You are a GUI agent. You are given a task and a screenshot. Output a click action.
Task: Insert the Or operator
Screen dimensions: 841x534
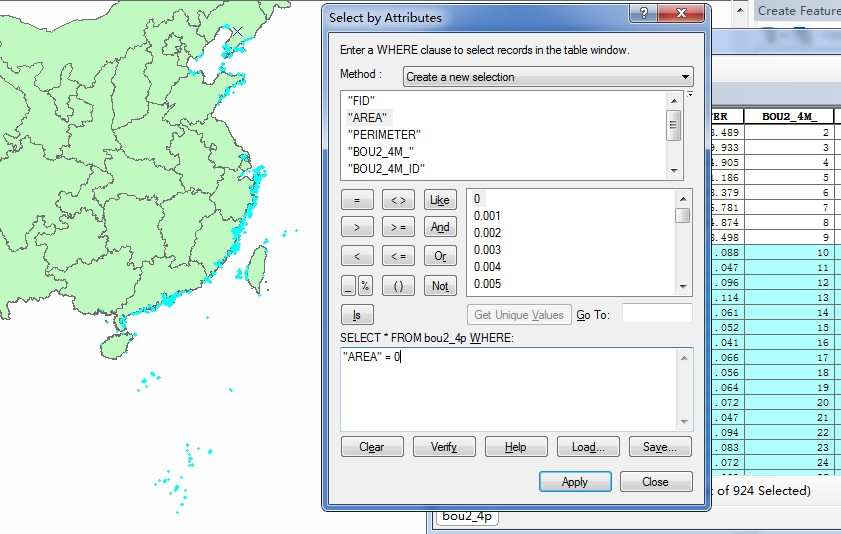pyautogui.click(x=440, y=256)
